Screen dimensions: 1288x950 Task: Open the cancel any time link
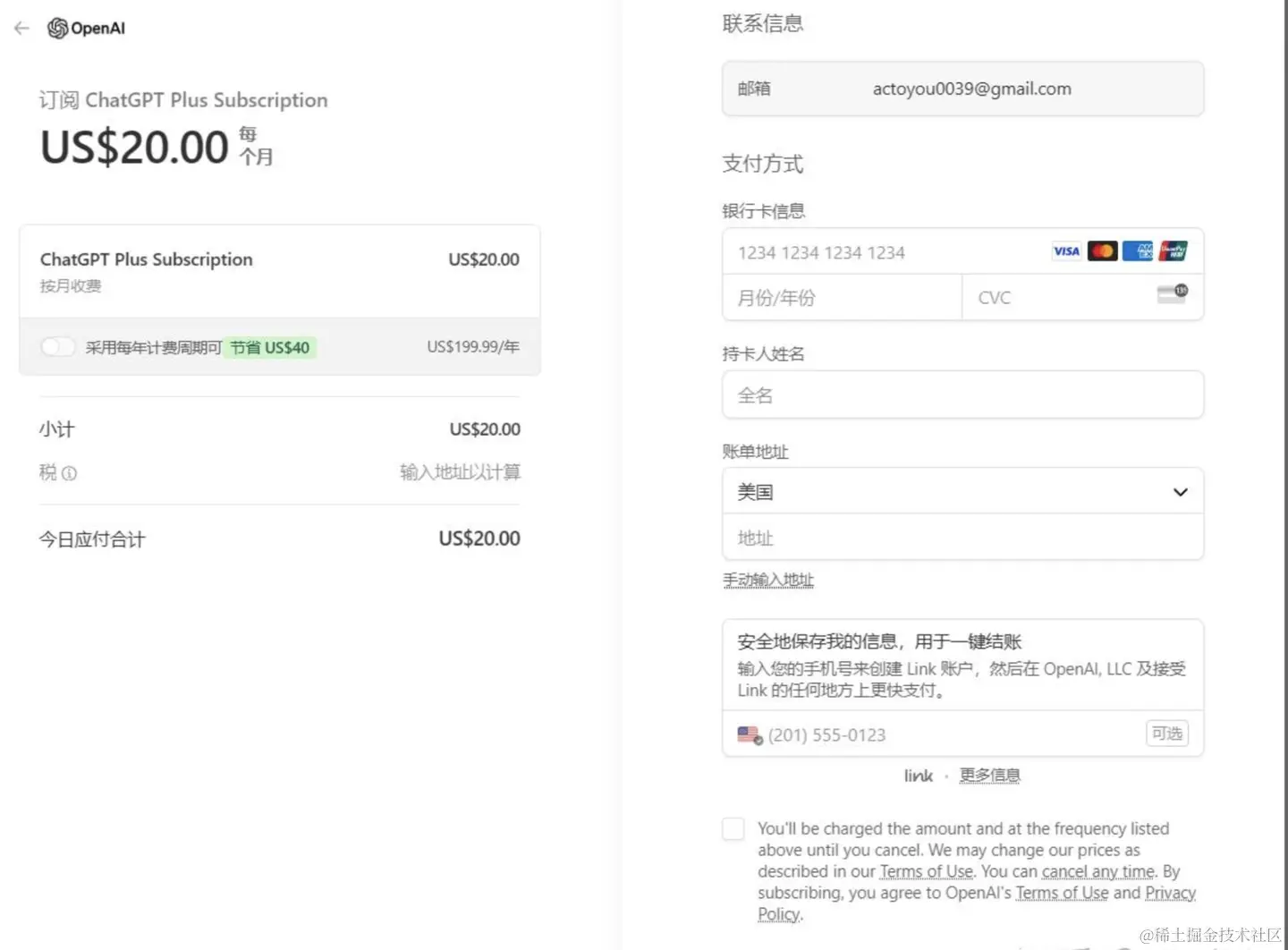click(1098, 871)
